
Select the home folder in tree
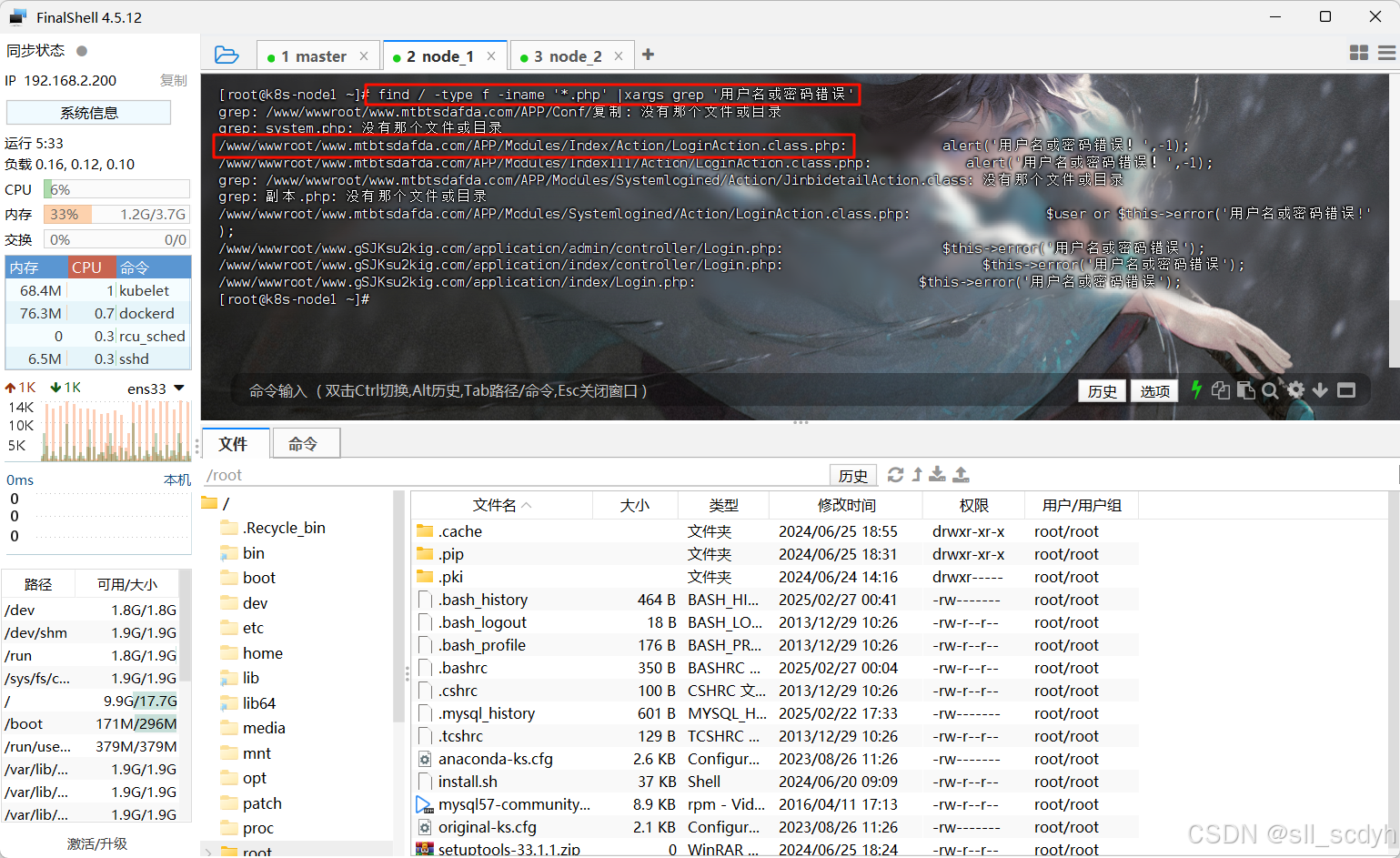pyautogui.click(x=262, y=653)
